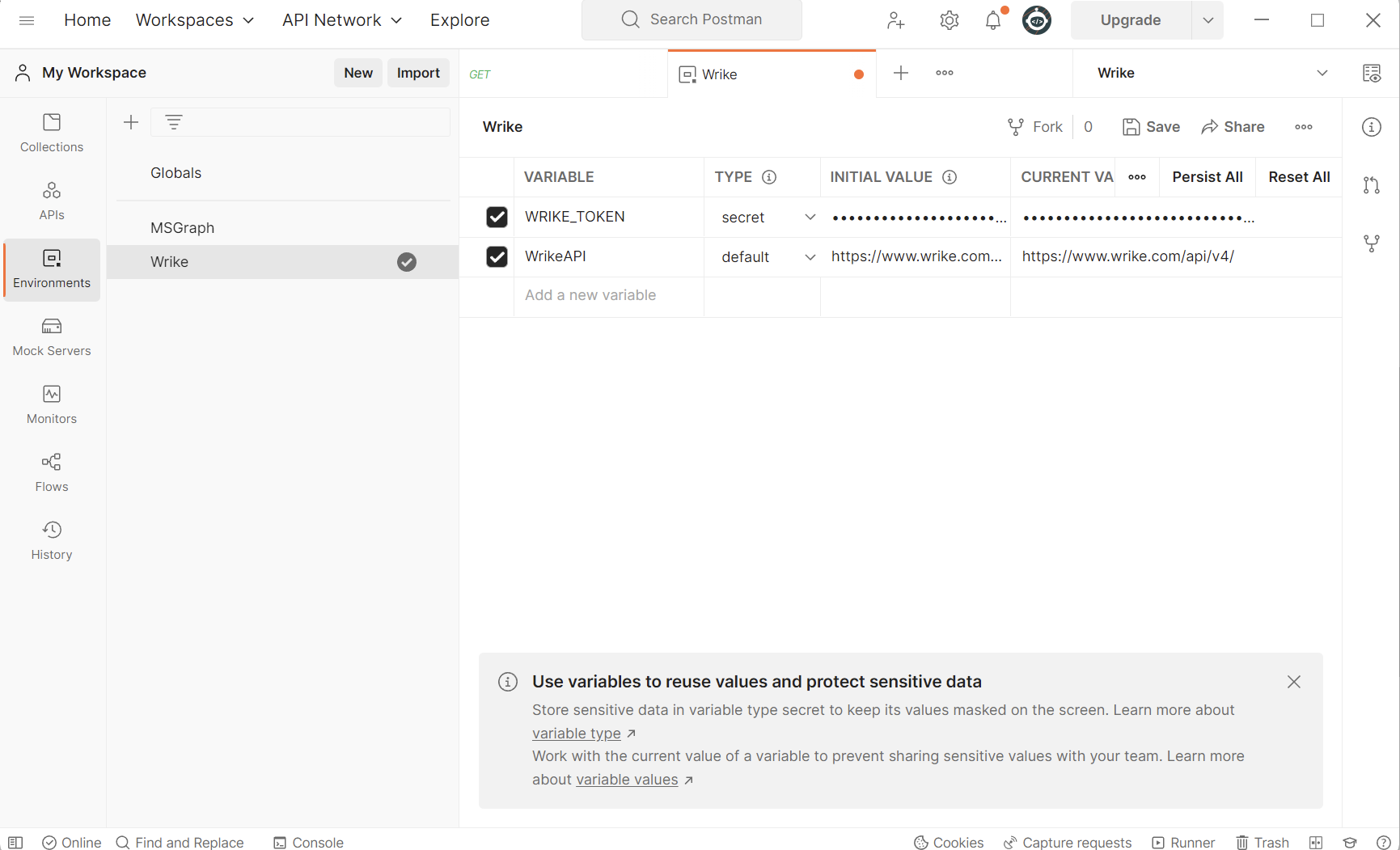Open column options ellipsis near Current Value

point(1137,177)
